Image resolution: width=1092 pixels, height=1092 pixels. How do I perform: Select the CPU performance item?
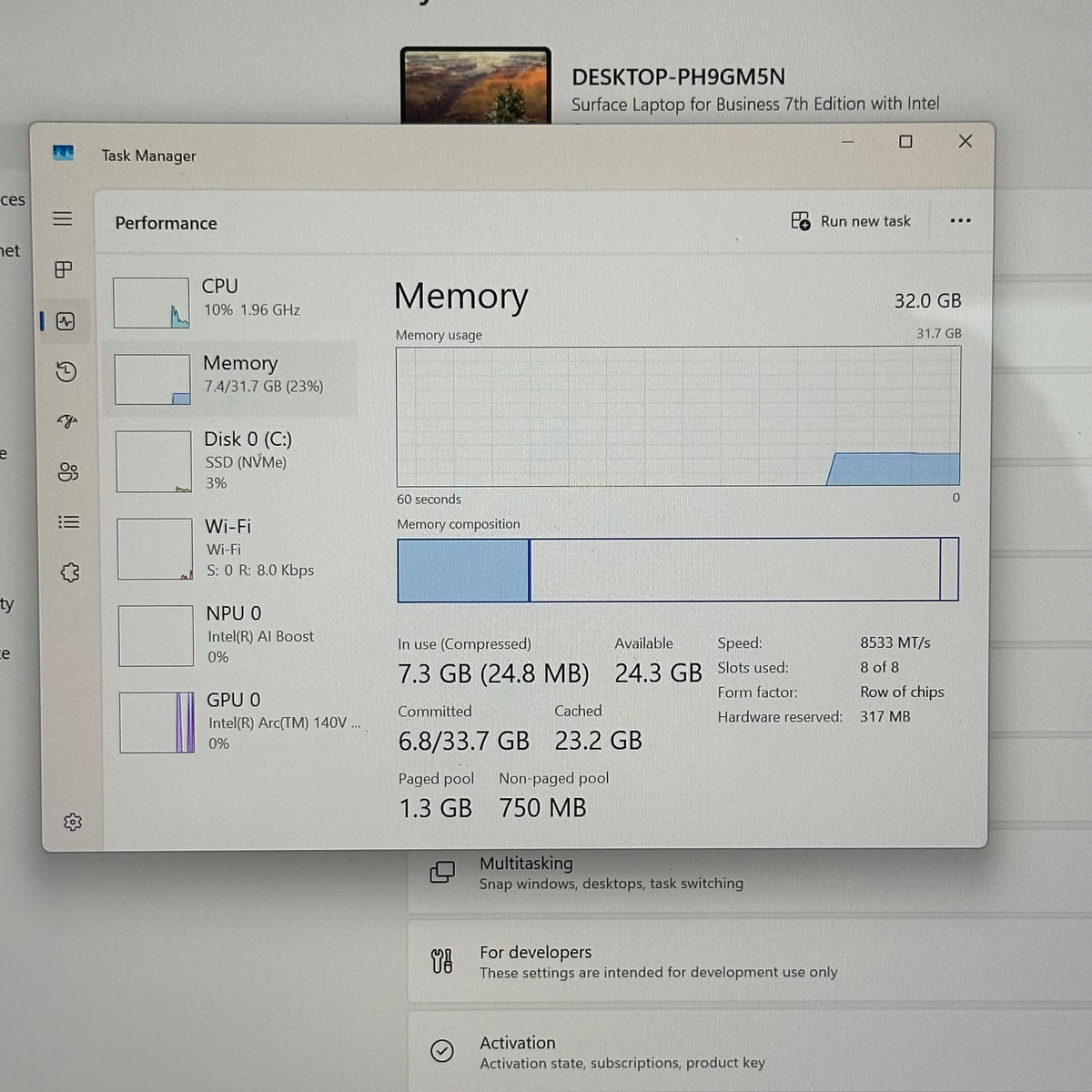[x=233, y=302]
